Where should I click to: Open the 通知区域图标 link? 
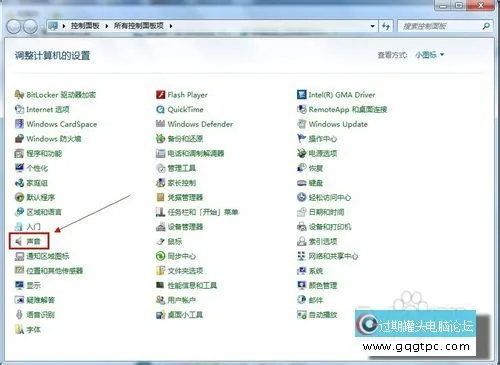click(48, 256)
